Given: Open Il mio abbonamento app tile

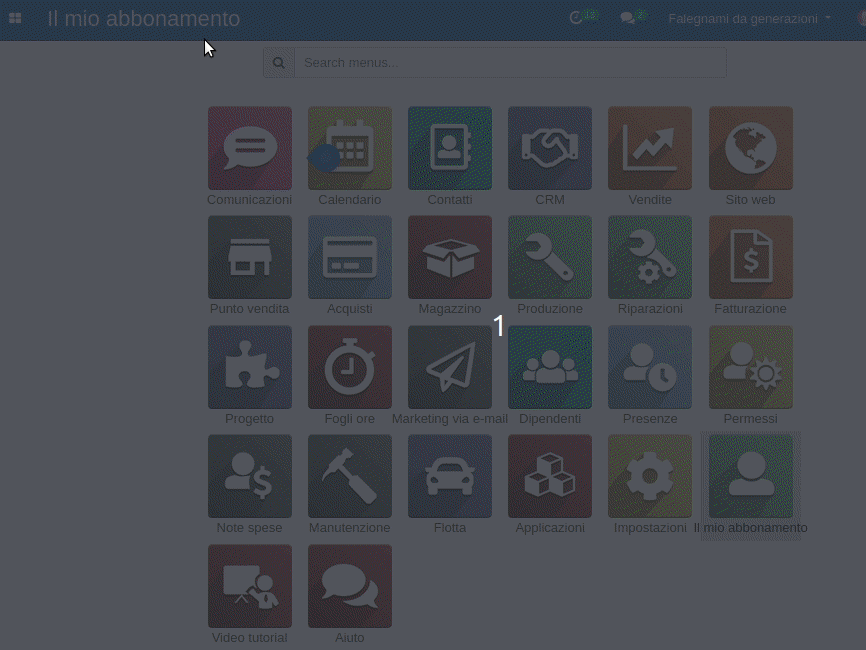Looking at the screenshot, I should click(x=751, y=476).
